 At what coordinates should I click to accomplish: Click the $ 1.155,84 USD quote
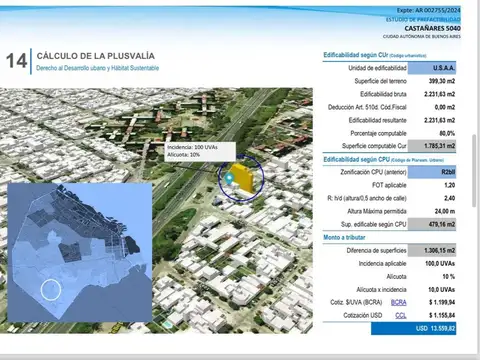442,315
